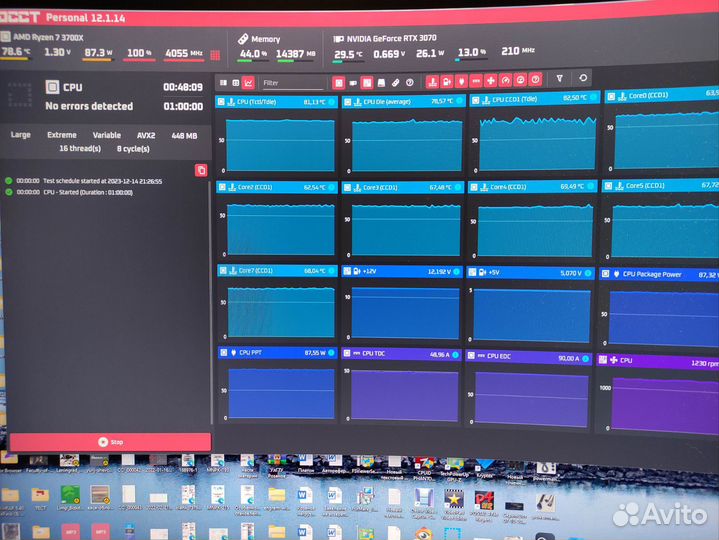Image resolution: width=719 pixels, height=540 pixels.
Task: Toggle the usage load sensor filter
Action: coord(520,80)
